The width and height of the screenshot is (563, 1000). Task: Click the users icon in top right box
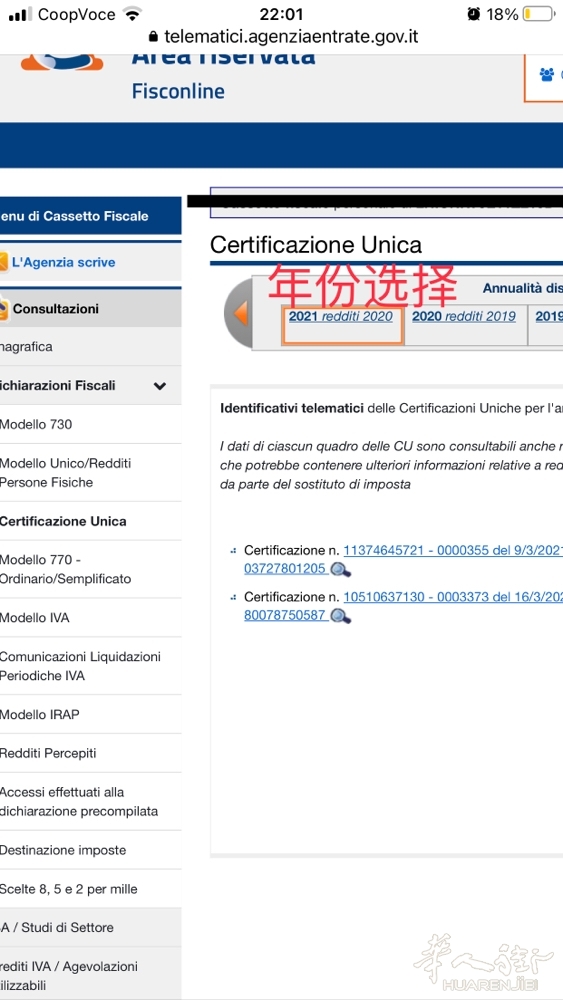point(546,75)
